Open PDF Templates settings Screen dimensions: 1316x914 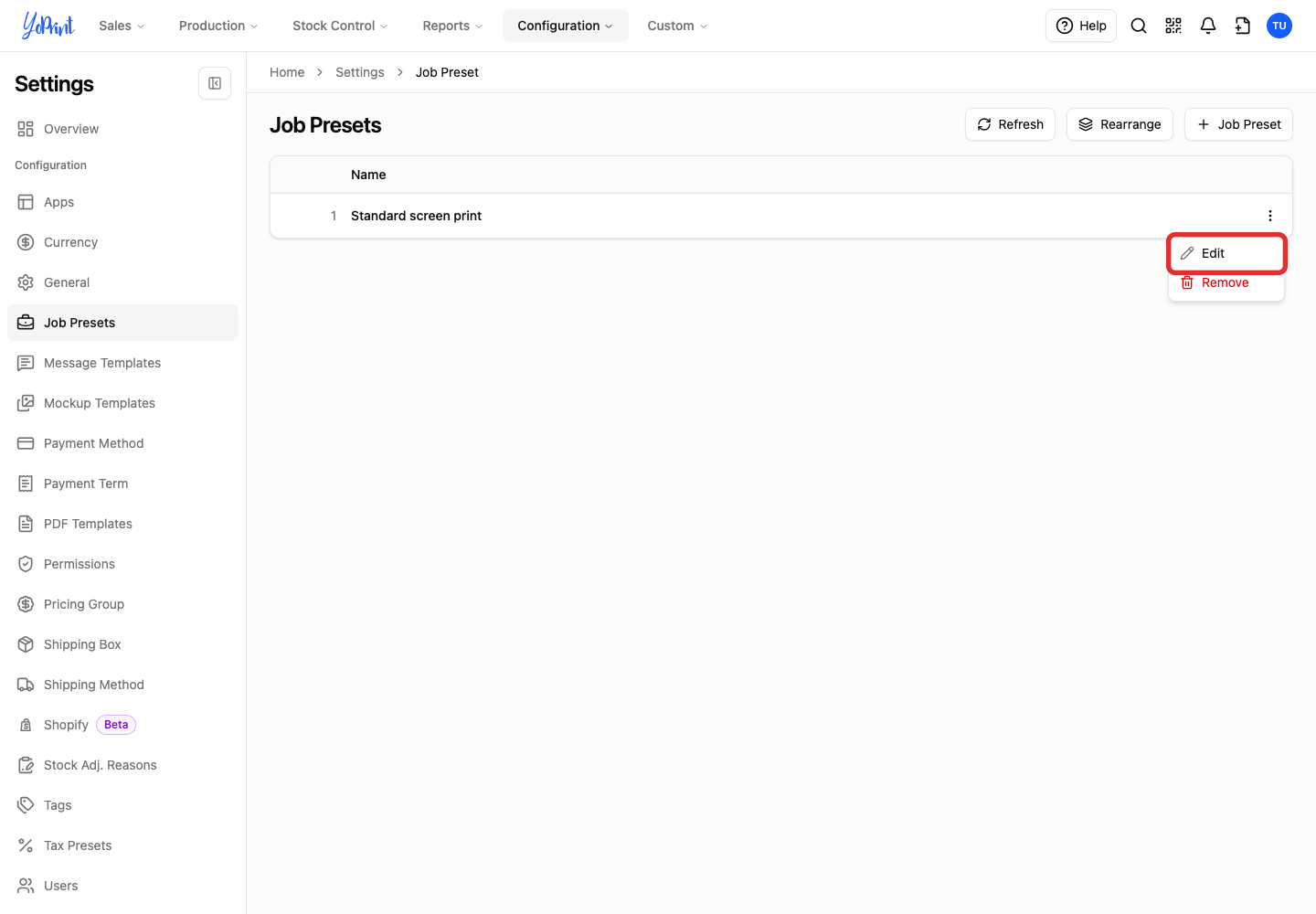[122, 524]
